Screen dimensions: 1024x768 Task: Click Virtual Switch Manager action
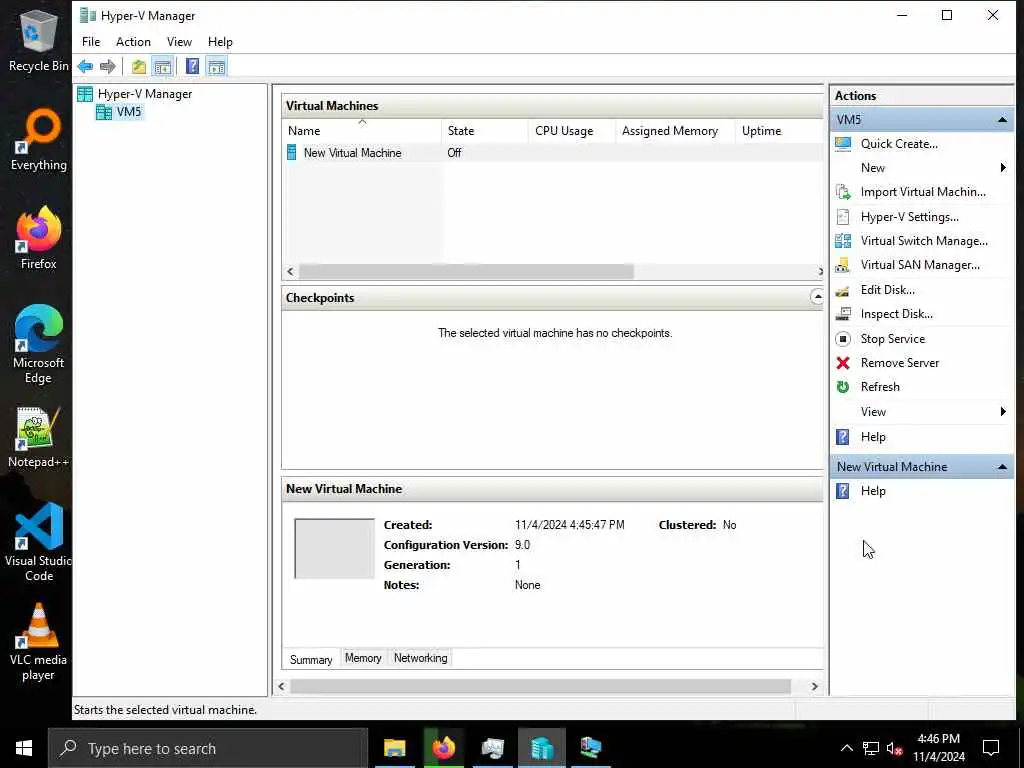click(923, 241)
